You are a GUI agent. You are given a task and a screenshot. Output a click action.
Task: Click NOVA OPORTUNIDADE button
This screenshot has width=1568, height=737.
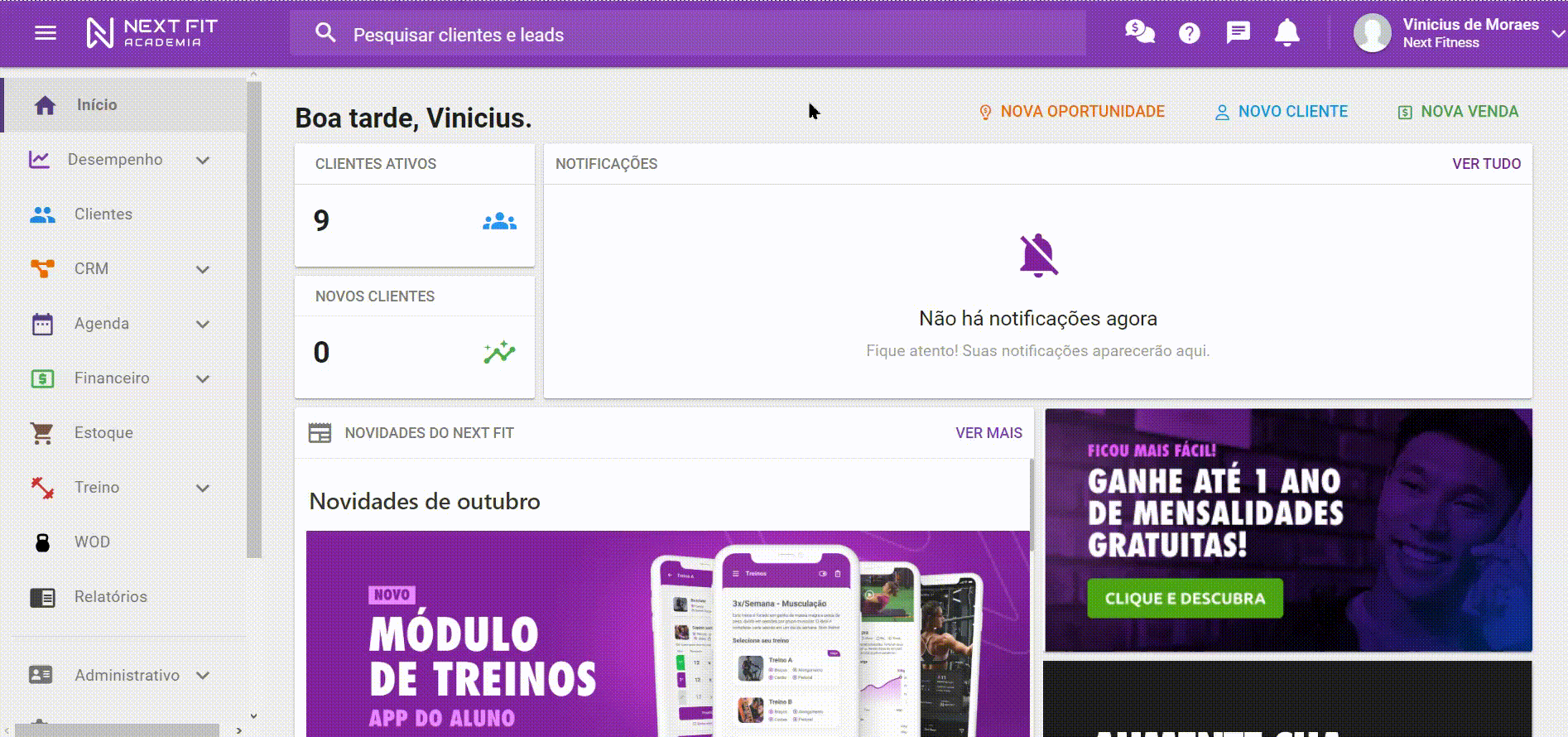click(x=1071, y=112)
